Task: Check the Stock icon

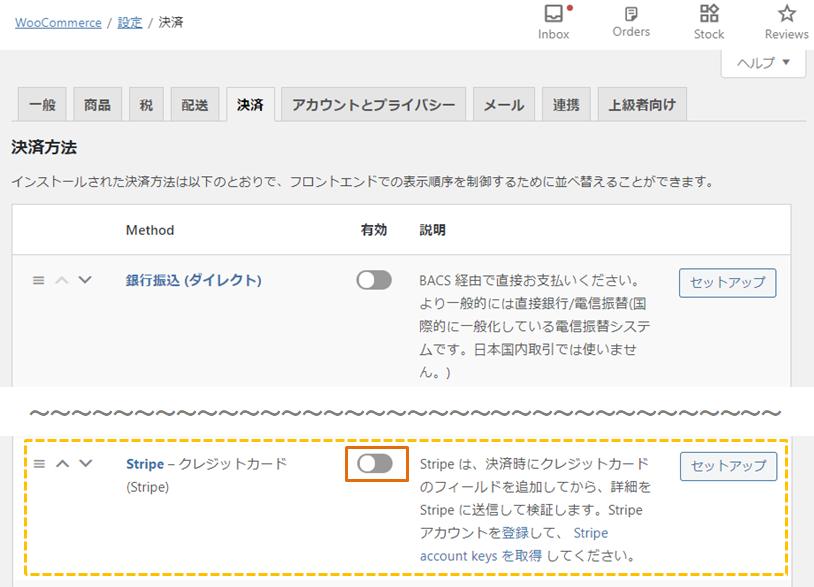Action: tap(708, 20)
